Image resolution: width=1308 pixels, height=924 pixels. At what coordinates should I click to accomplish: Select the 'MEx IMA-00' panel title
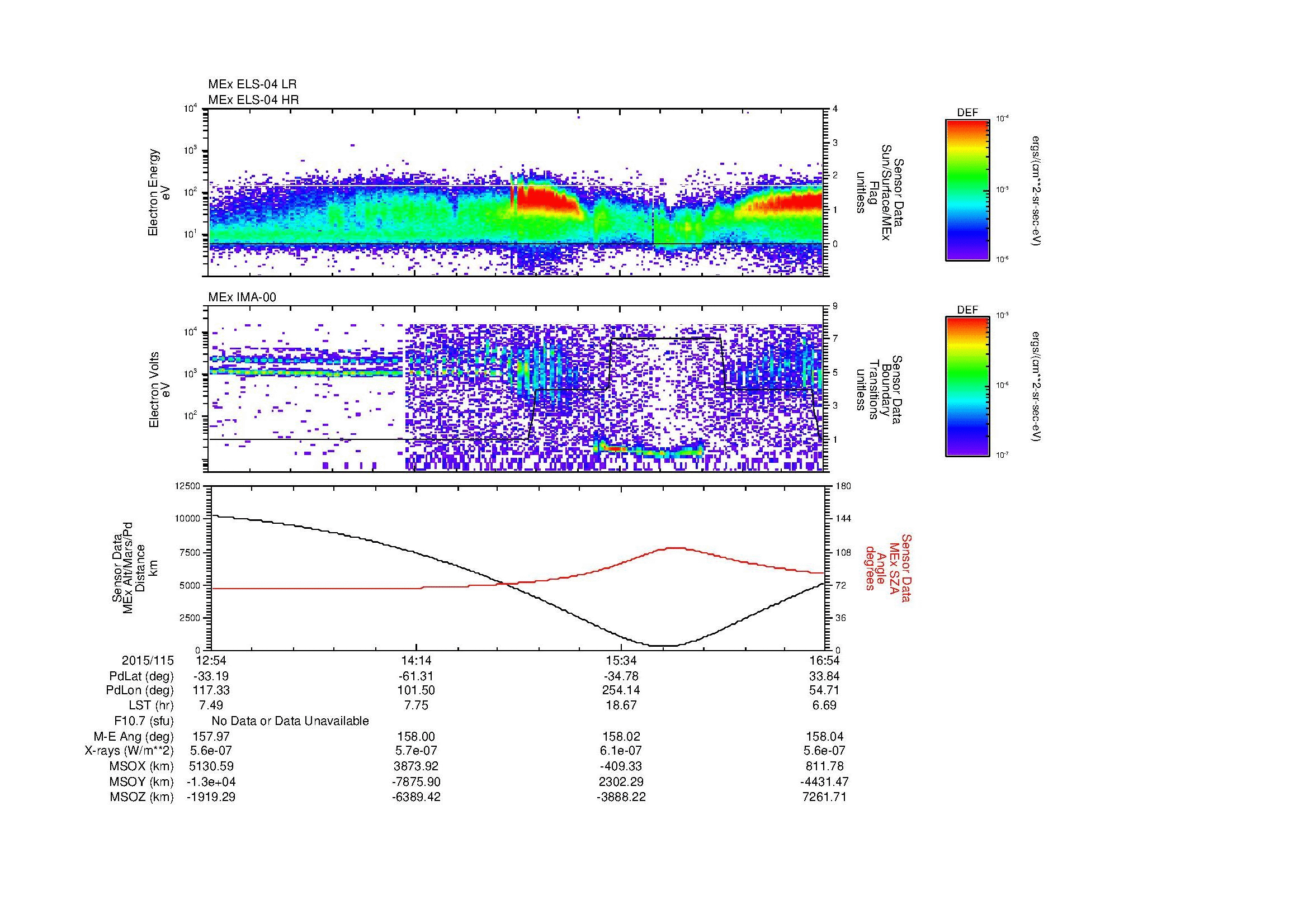coord(242,297)
